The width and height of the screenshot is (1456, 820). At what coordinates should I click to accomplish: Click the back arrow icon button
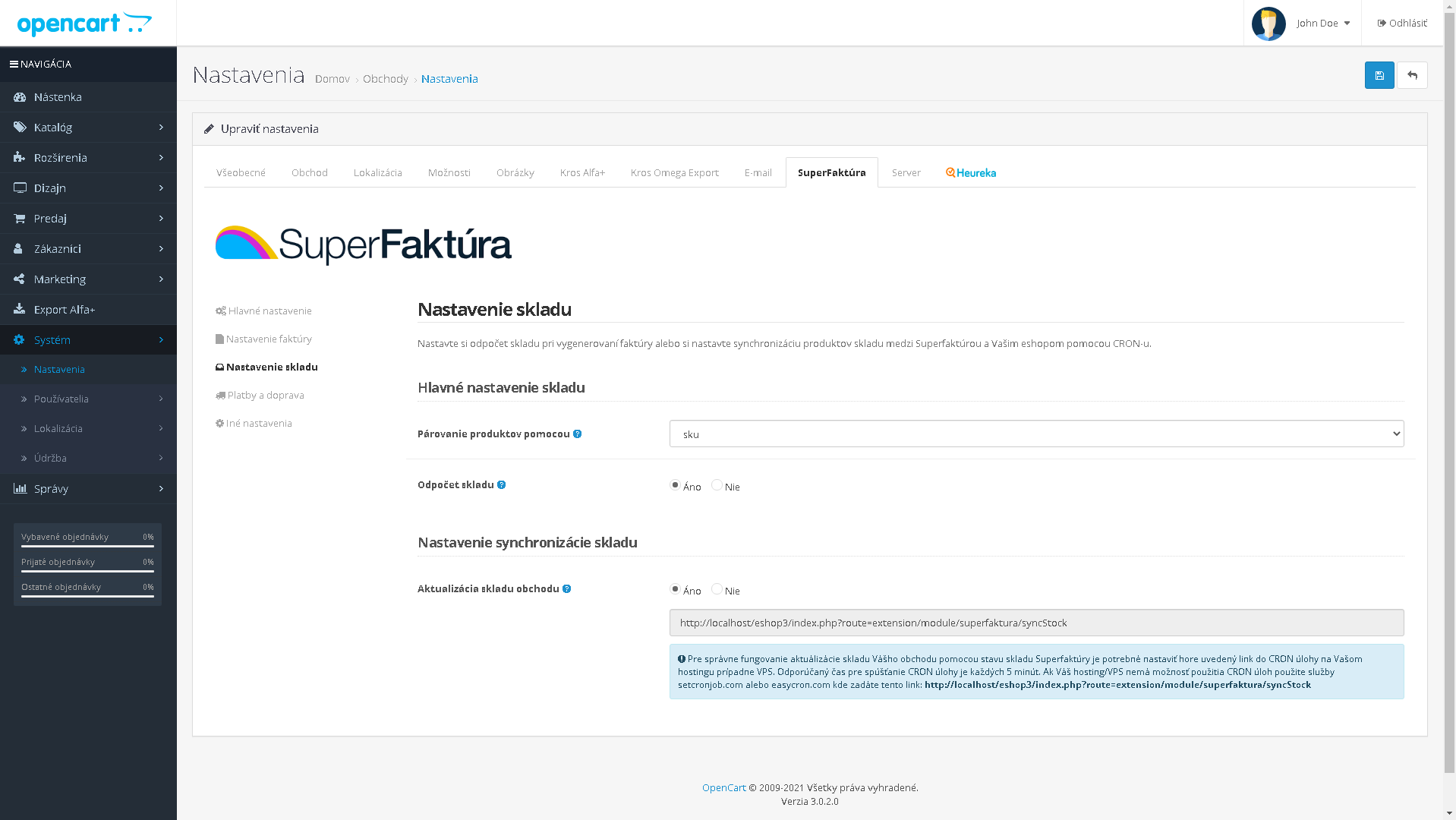pyautogui.click(x=1411, y=75)
